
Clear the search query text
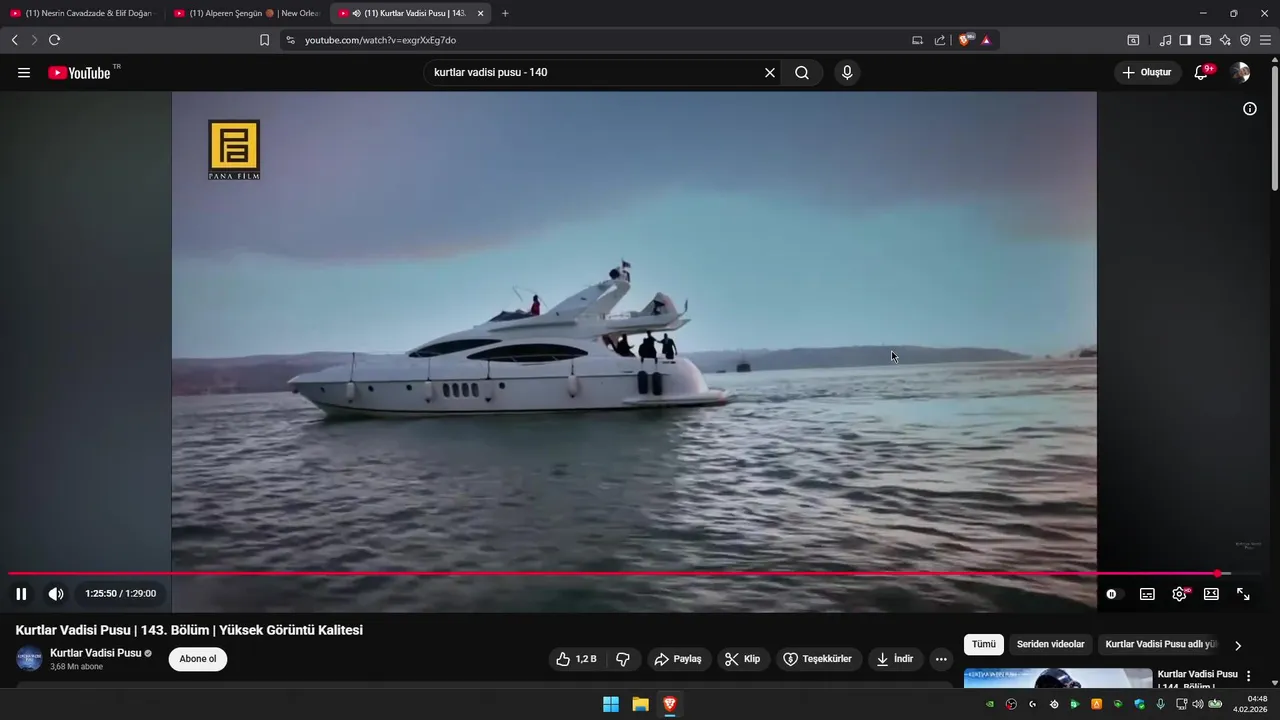[x=770, y=73]
